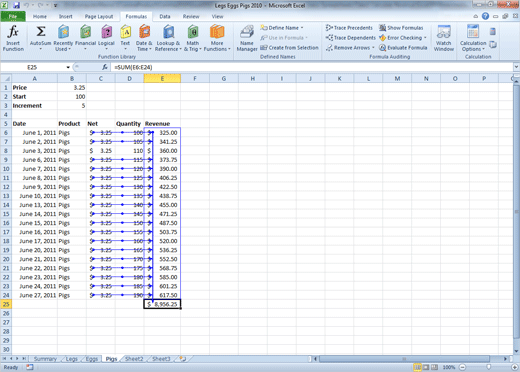Image resolution: width=520 pixels, height=372 pixels.
Task: Switch to Sheet2 tab
Action: (x=134, y=359)
